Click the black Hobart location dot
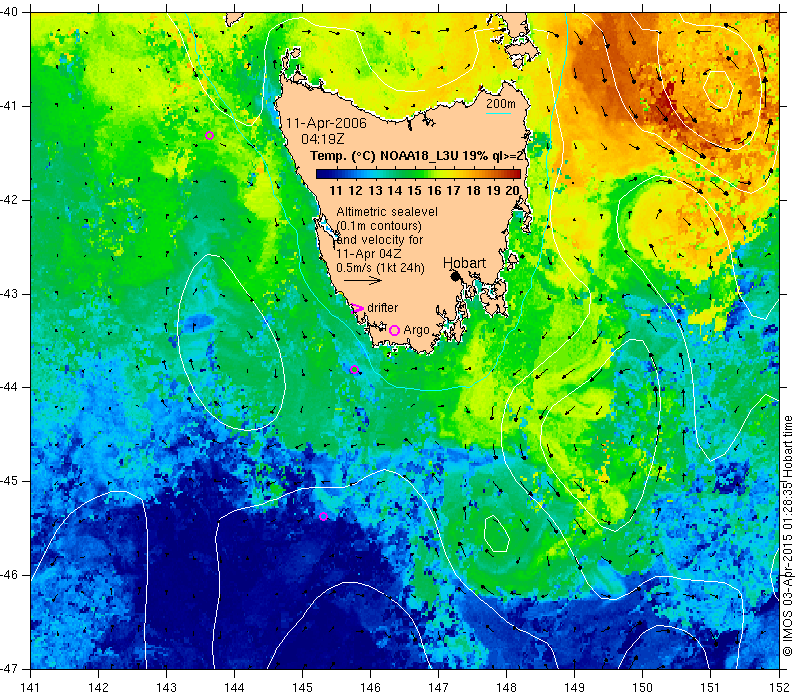Screen dimensions: 800x700 (456, 277)
